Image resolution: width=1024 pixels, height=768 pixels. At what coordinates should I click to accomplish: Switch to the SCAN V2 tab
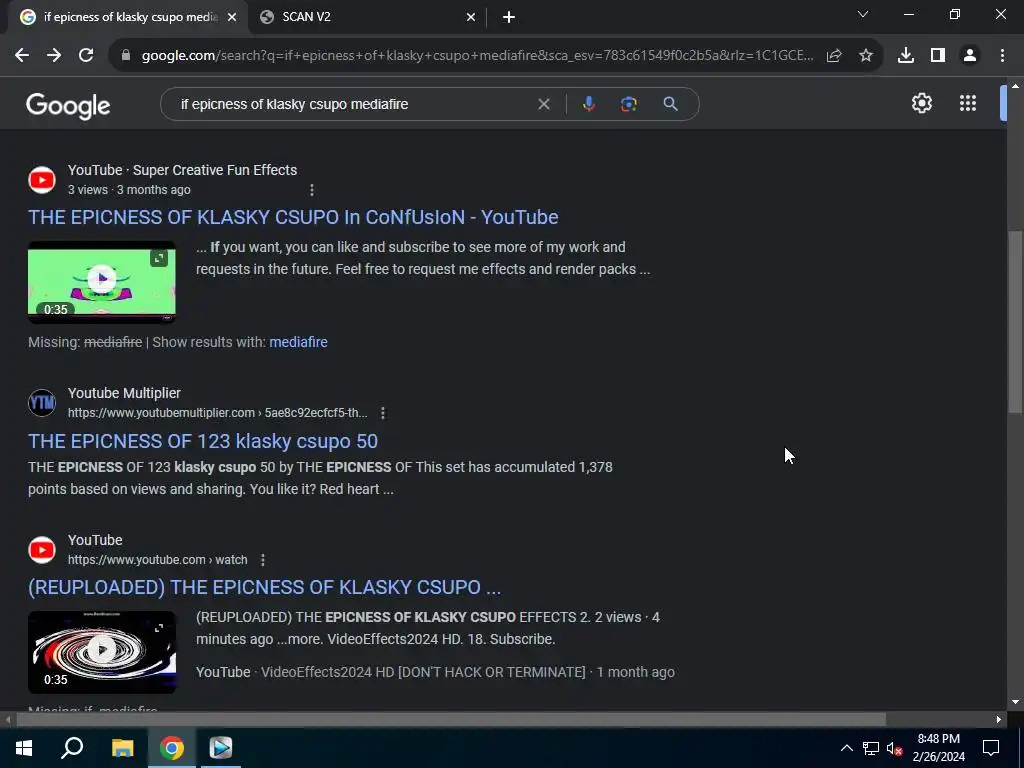click(368, 17)
